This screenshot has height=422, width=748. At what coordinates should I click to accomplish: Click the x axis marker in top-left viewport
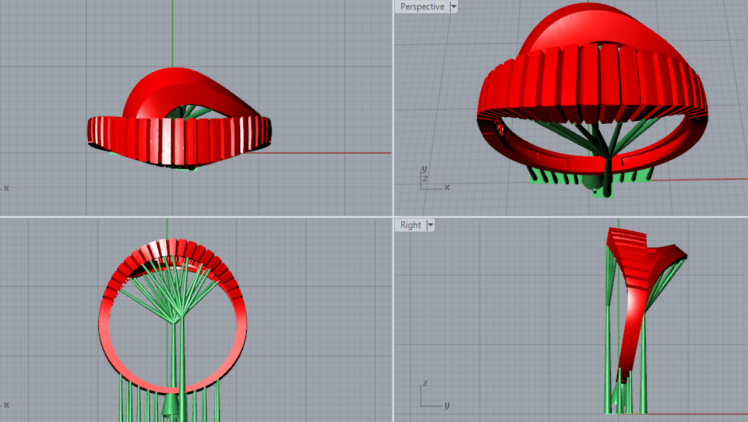click(6, 187)
